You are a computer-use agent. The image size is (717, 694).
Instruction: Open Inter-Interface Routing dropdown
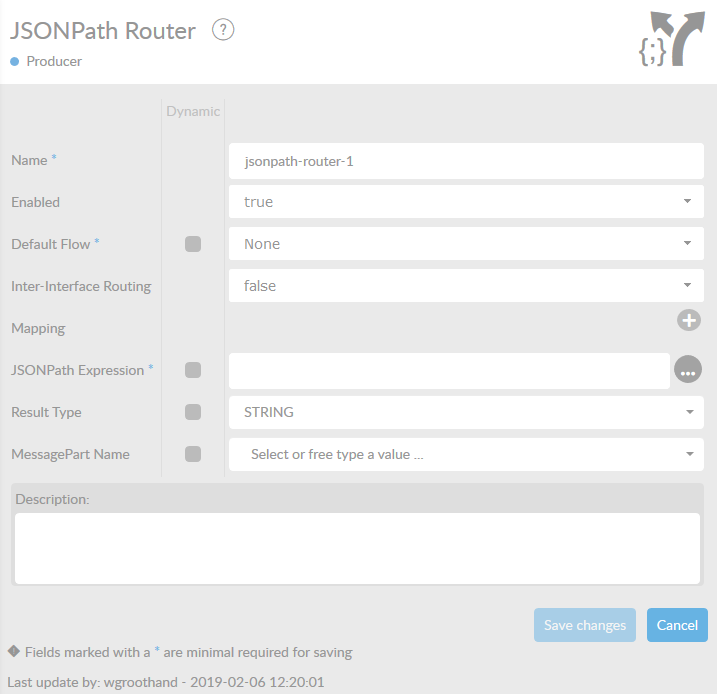click(465, 286)
